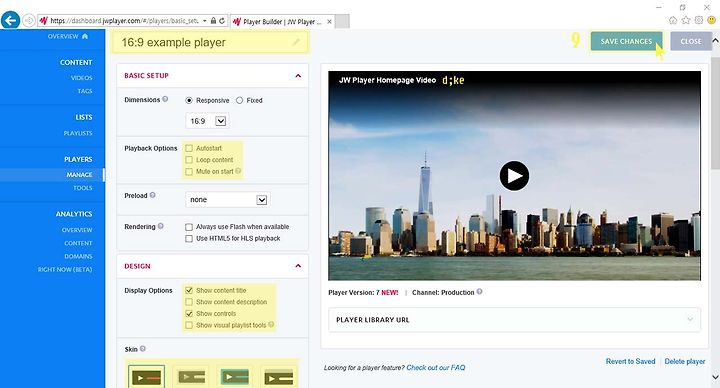The width and height of the screenshot is (720, 388).
Task: Open the Check out our FAQ link
Action: click(436, 367)
